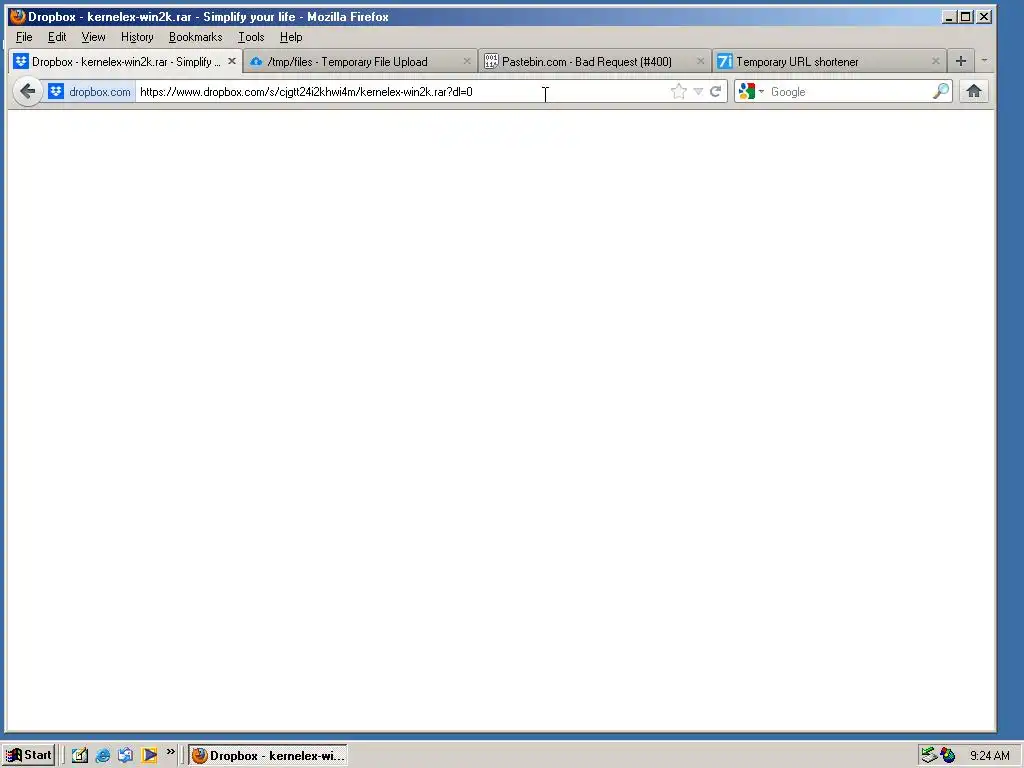Viewport: 1024px width, 768px height.
Task: Switch to the Pastebin.com Bad Request tab
Action: [x=594, y=61]
